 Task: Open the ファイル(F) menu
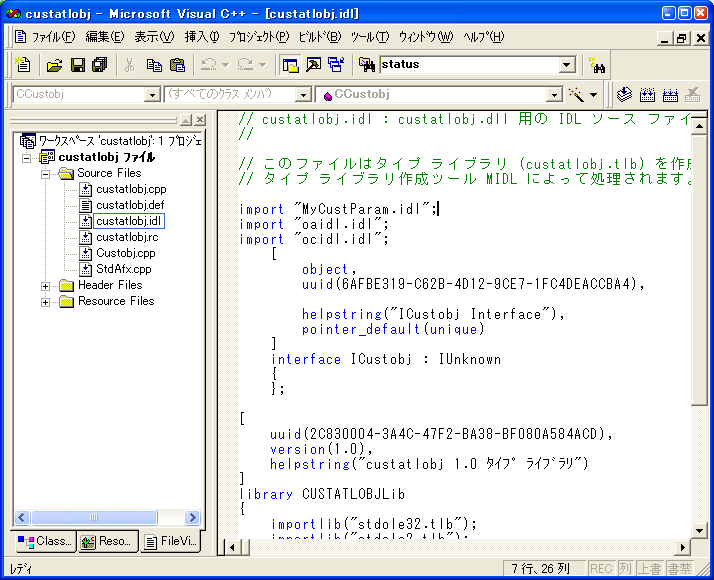(53, 37)
